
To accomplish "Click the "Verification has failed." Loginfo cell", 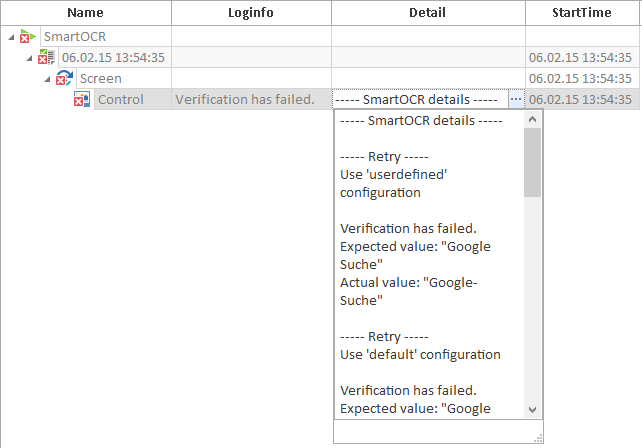I will point(245,99).
